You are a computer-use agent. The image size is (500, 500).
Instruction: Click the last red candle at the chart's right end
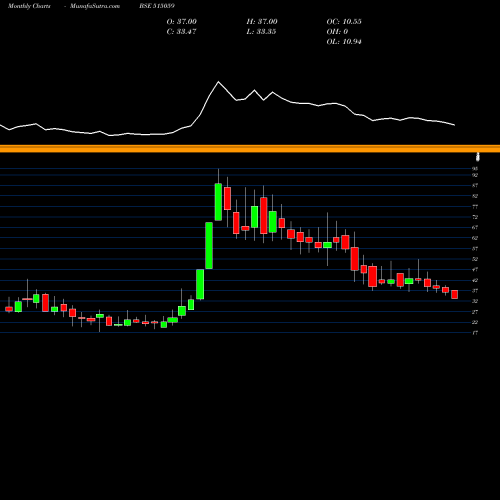point(455,294)
